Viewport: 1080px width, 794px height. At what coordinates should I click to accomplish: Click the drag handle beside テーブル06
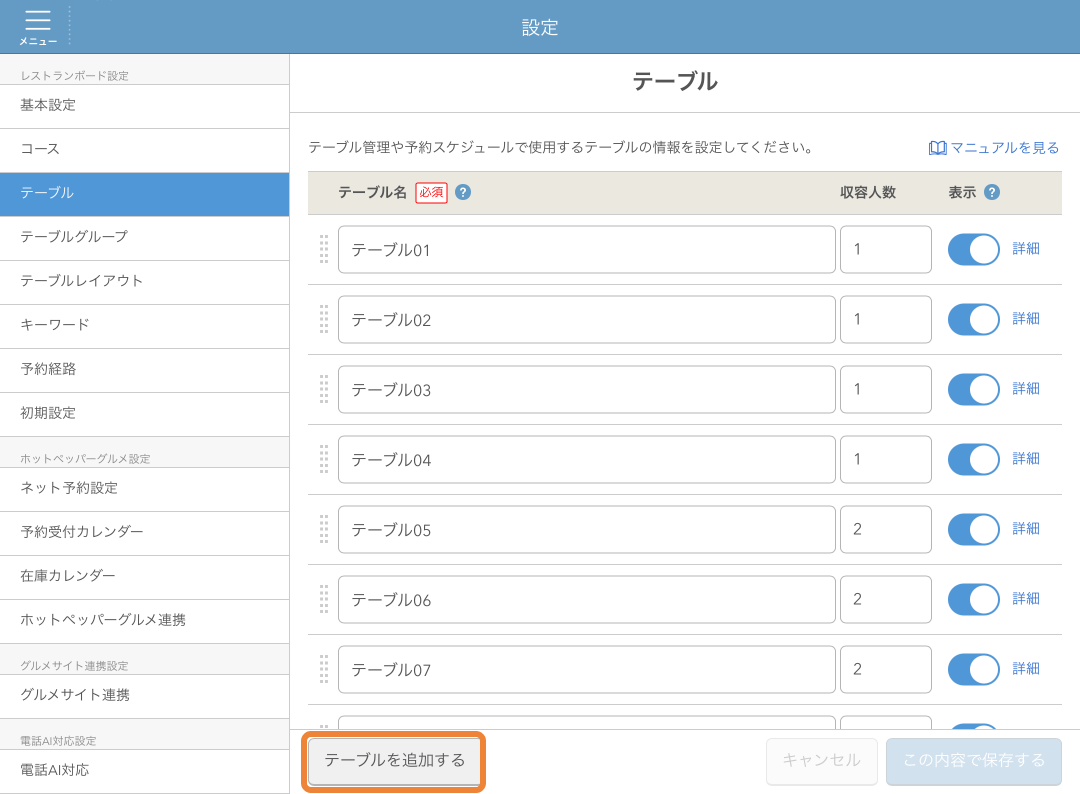(324, 599)
